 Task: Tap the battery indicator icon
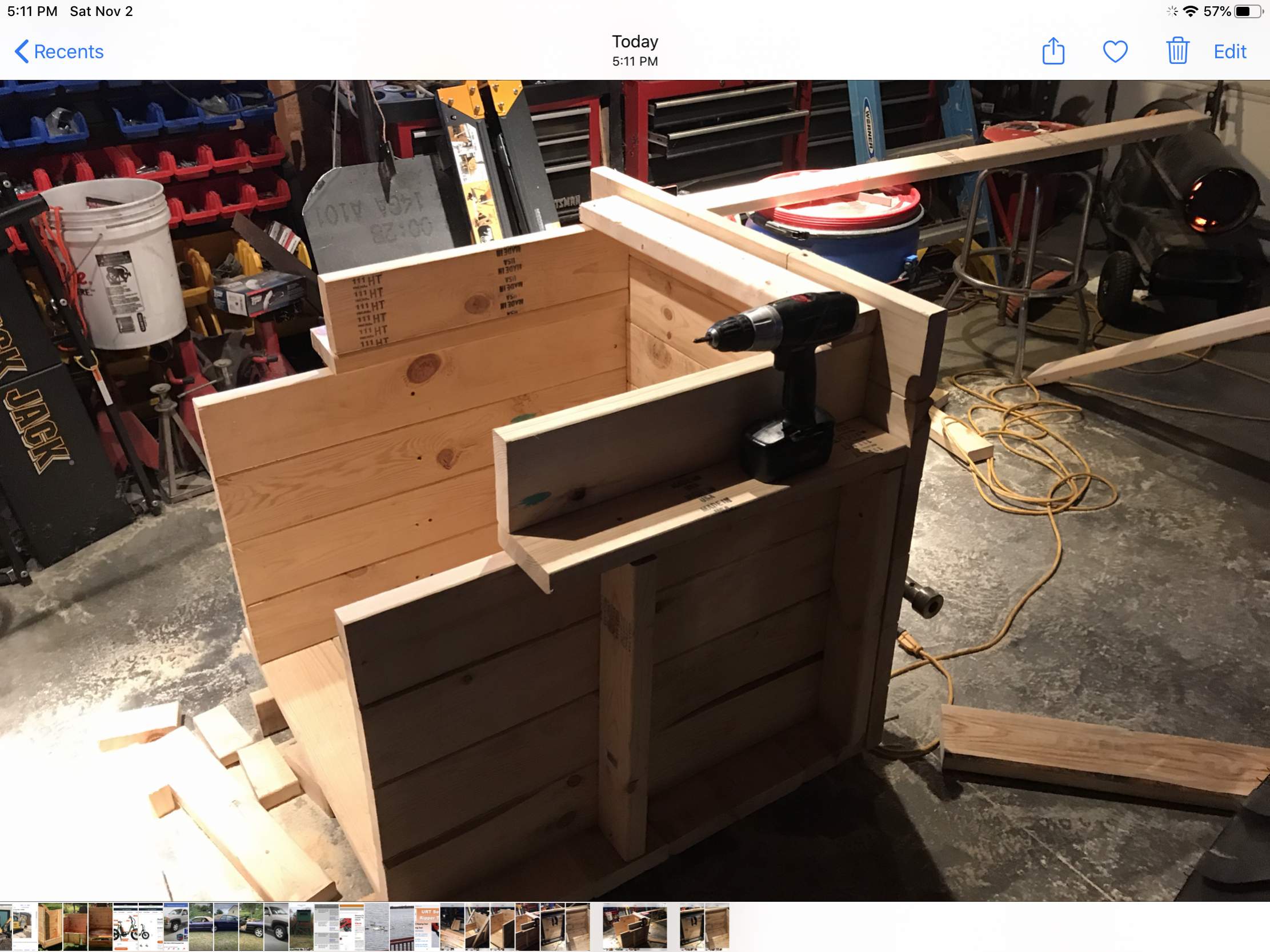coord(1249,11)
